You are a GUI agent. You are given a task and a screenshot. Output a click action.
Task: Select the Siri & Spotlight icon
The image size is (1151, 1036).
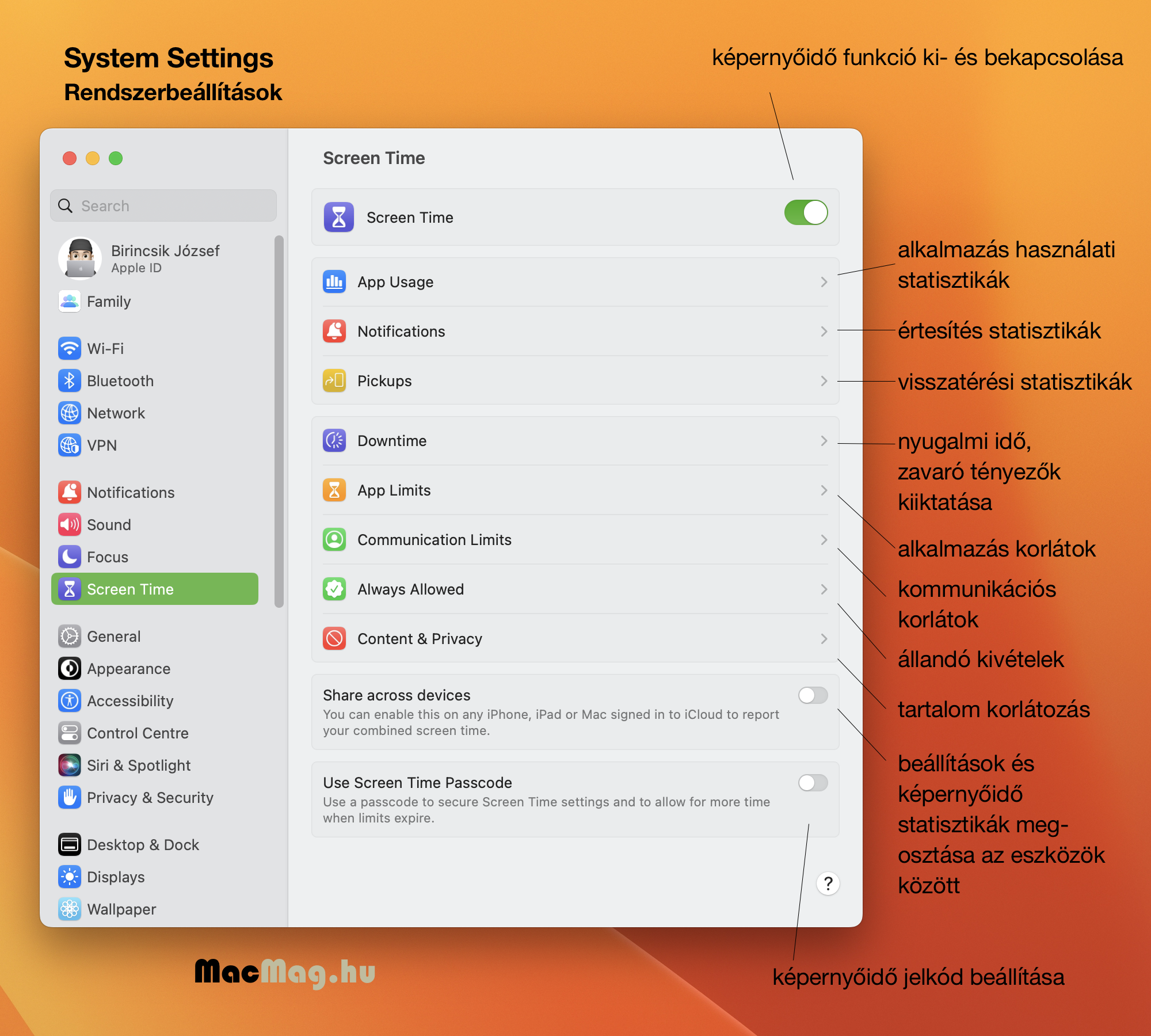(70, 765)
